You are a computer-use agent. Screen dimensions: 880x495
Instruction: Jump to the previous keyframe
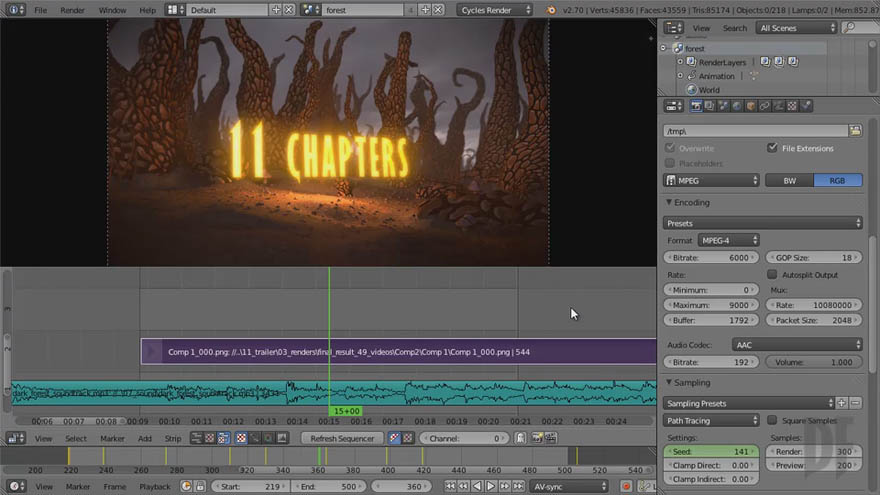464,486
